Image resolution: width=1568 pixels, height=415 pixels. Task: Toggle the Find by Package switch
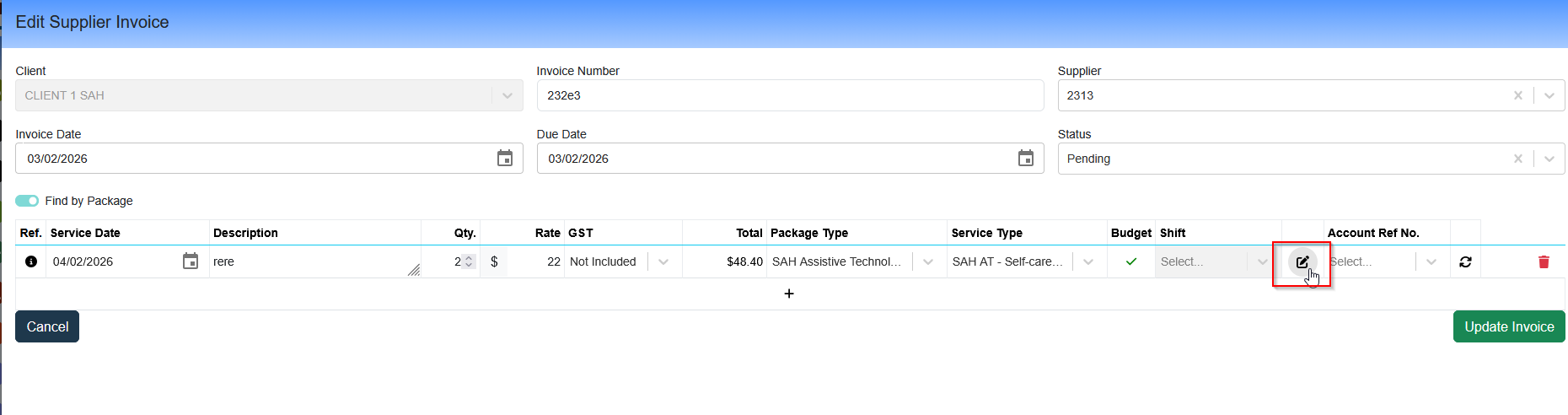click(27, 201)
